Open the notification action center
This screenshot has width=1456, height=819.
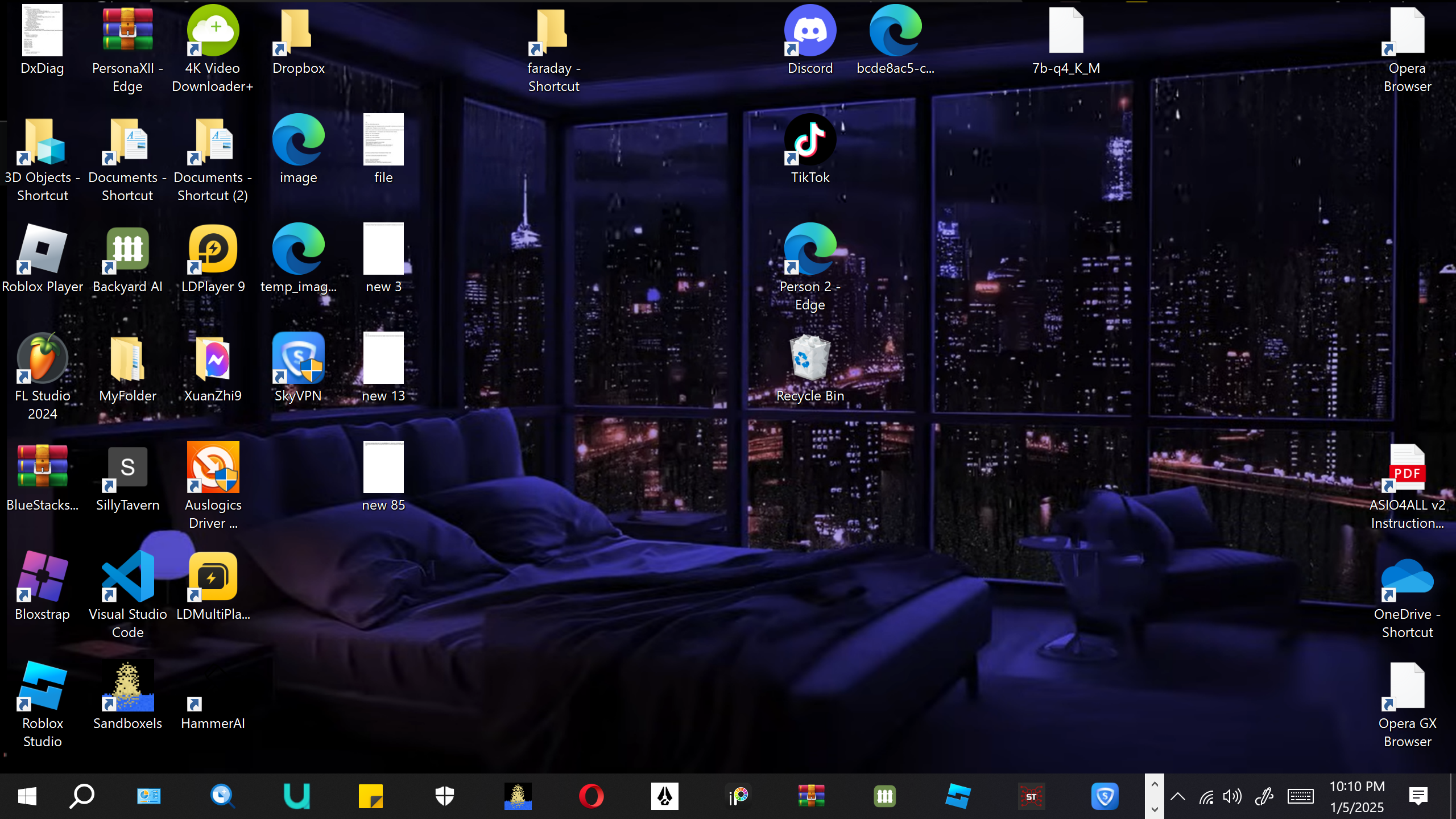(x=1418, y=796)
